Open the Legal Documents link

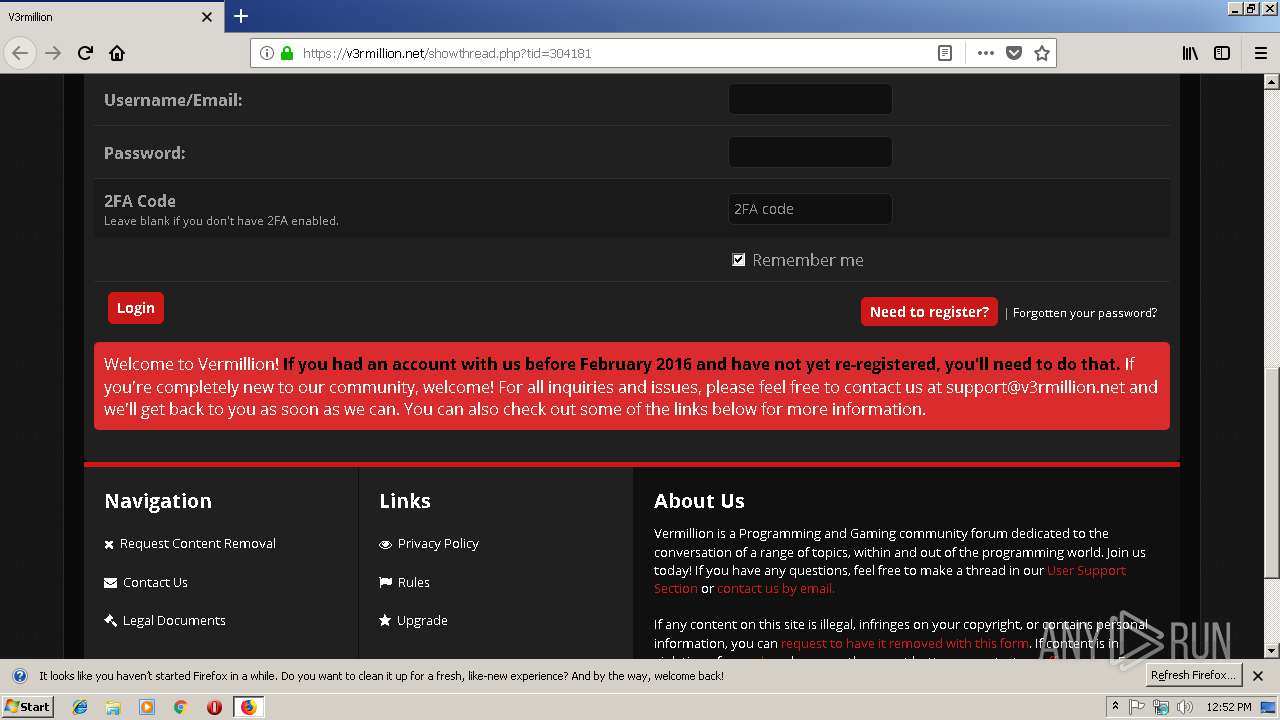pos(174,620)
